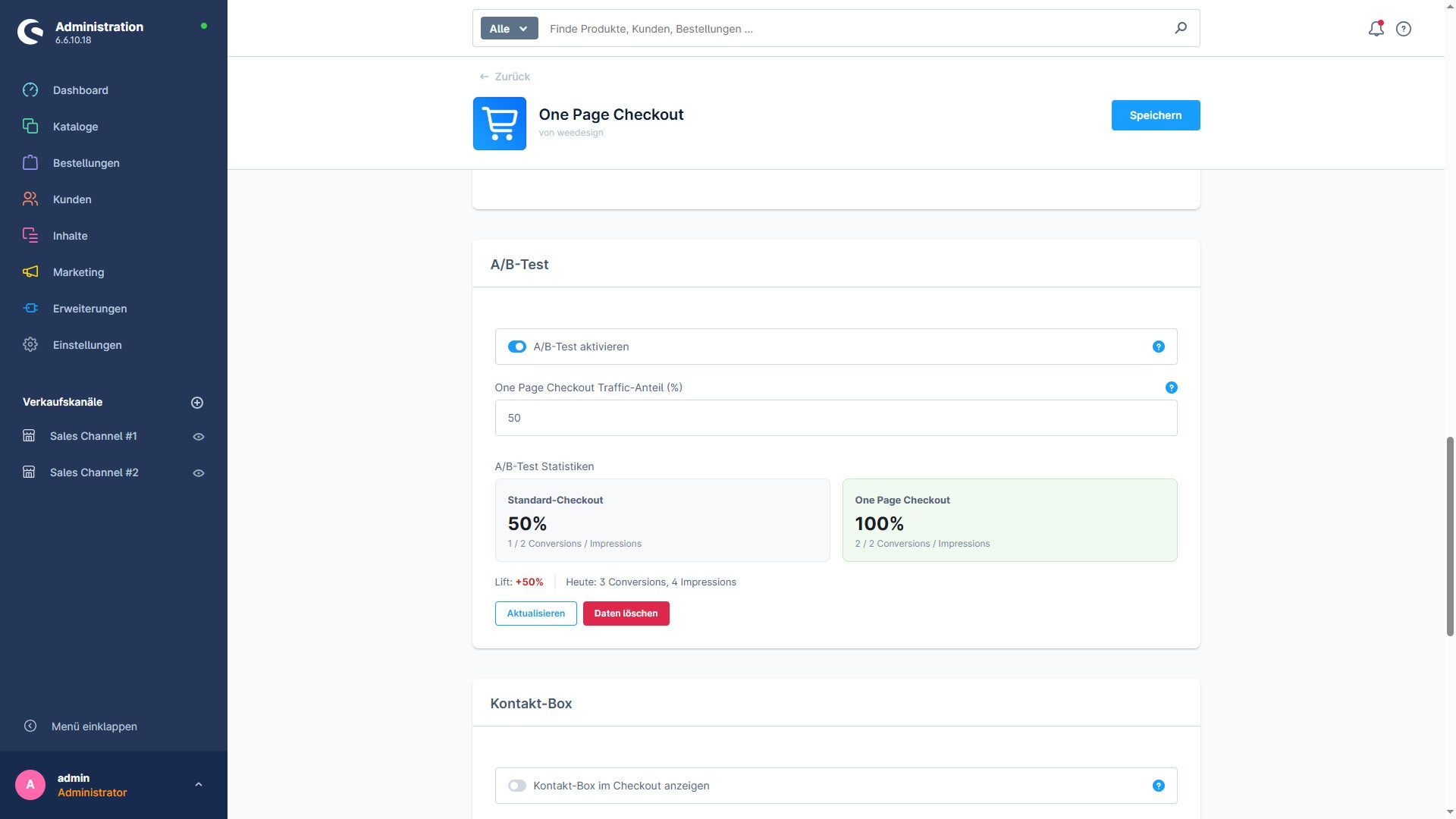This screenshot has width=1456, height=819.
Task: Click the One Page Checkout statistics card
Action: pyautogui.click(x=1010, y=520)
